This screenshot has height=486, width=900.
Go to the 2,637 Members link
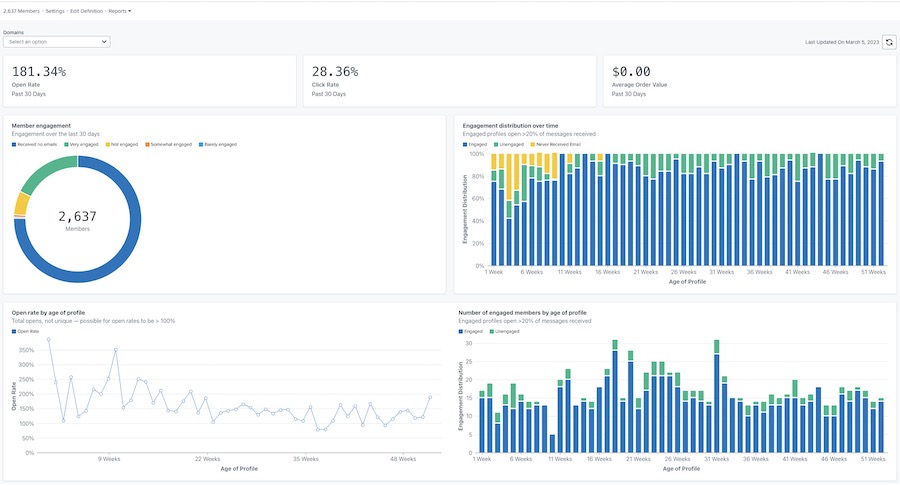point(21,10)
